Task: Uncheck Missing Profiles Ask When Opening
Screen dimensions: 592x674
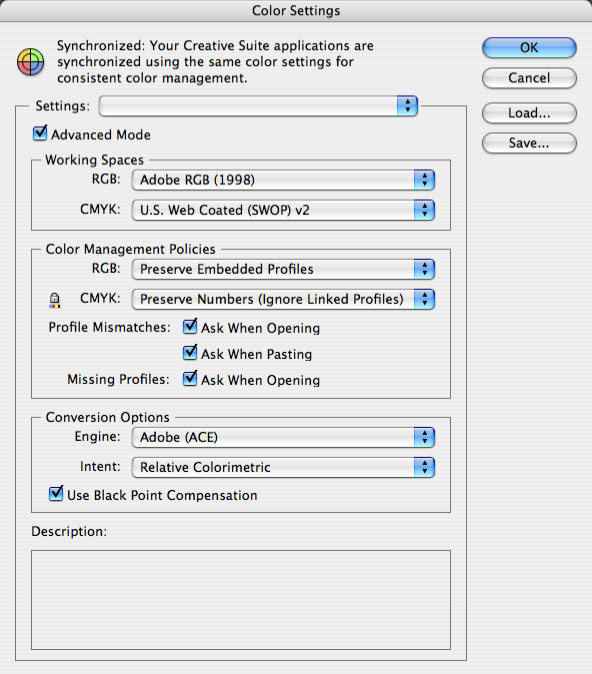Action: pyautogui.click(x=190, y=379)
